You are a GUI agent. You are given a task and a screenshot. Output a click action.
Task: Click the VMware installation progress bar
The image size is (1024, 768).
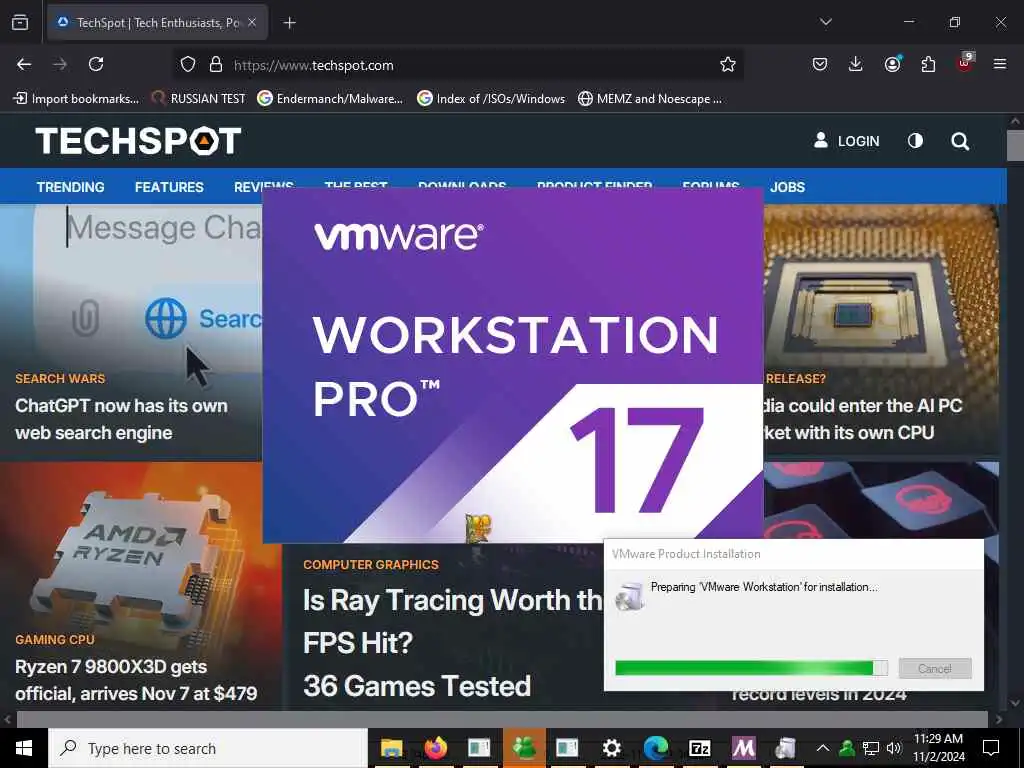[752, 668]
